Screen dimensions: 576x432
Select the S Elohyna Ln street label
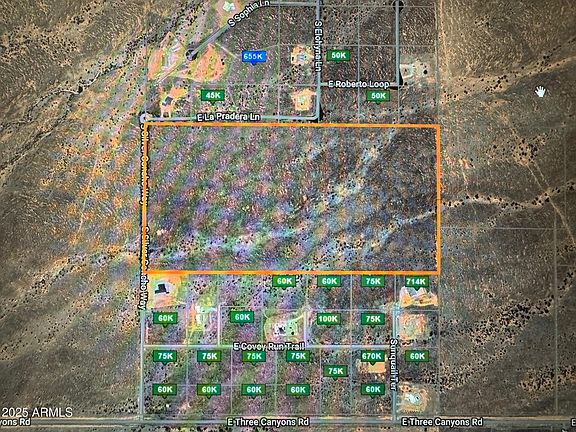click(x=318, y=46)
